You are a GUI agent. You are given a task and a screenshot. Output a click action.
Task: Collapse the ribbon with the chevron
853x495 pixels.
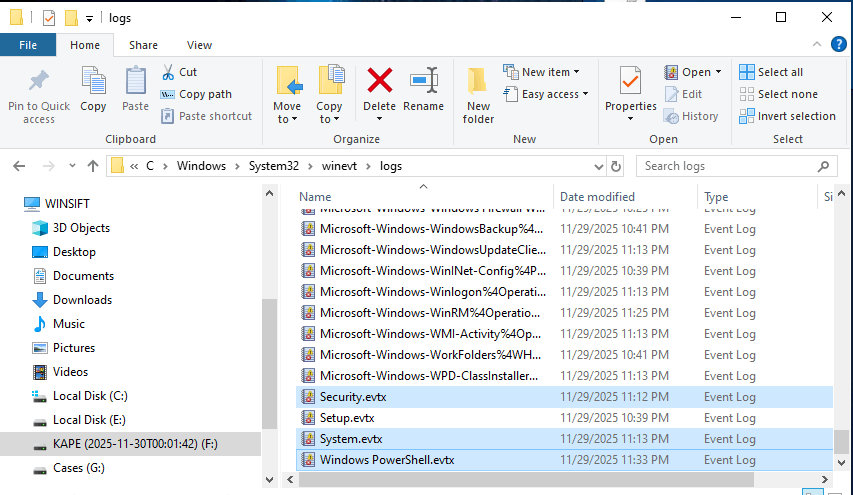click(817, 44)
